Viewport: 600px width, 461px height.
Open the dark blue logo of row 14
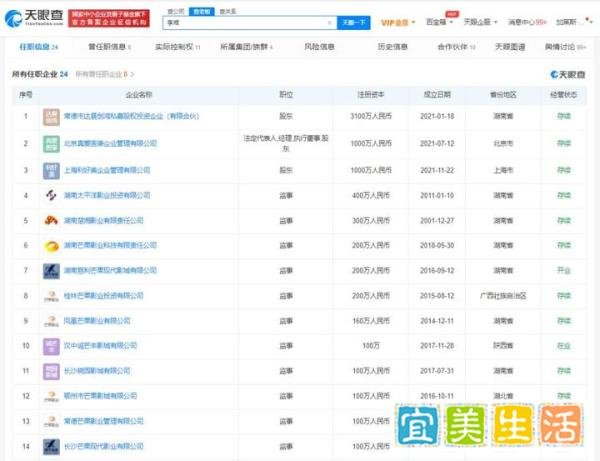coord(51,446)
